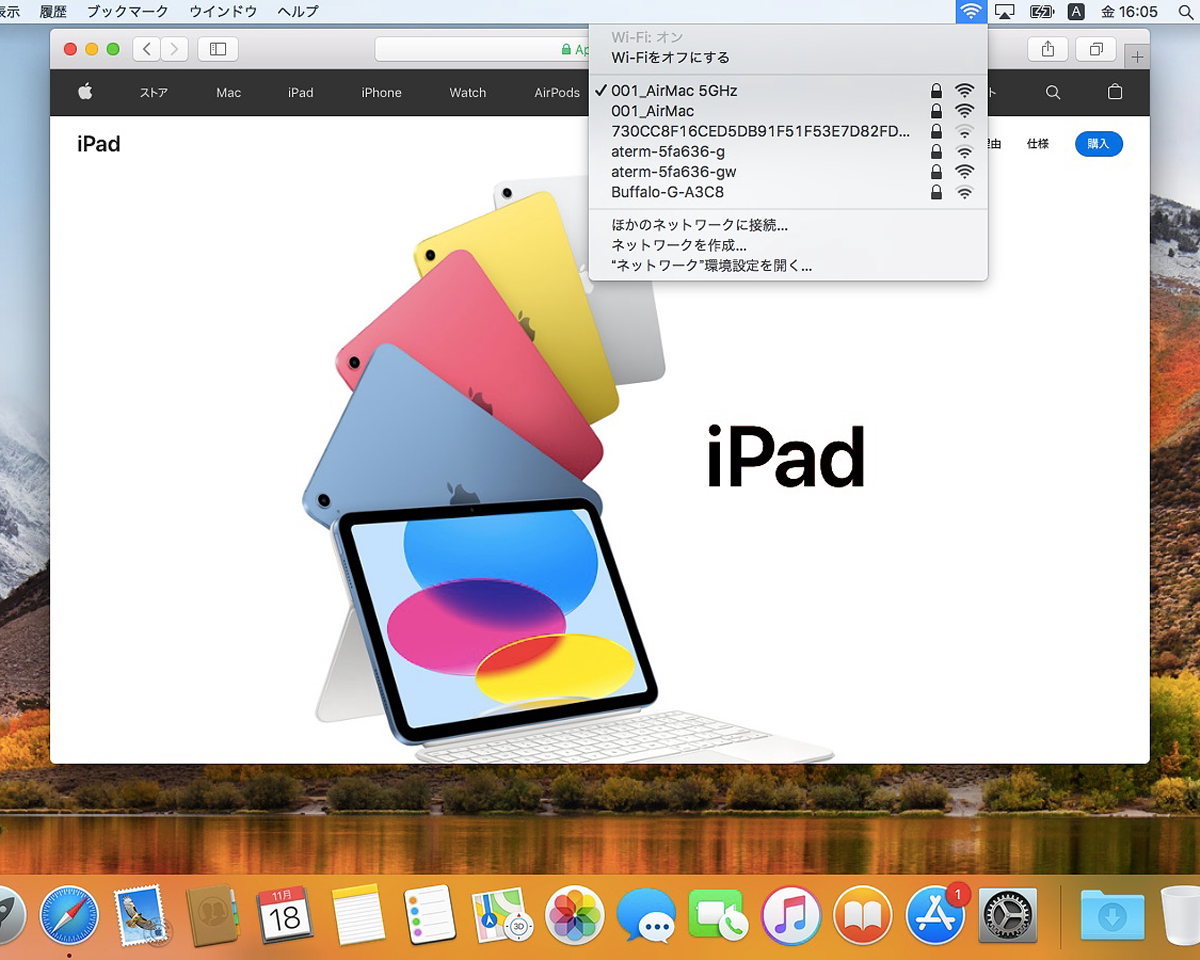Launch the Mail app in the Dock
Viewport: 1200px width, 960px height.
click(140, 916)
